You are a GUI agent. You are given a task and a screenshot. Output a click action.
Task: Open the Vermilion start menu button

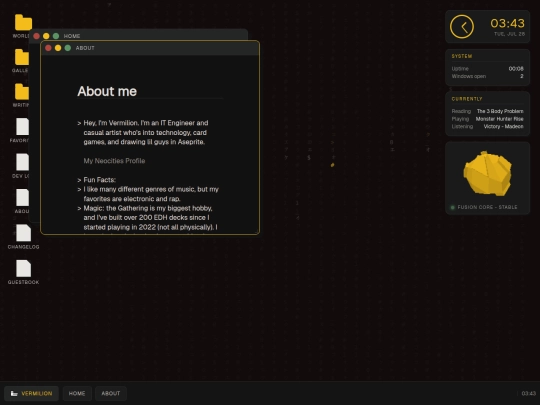click(x=31, y=393)
